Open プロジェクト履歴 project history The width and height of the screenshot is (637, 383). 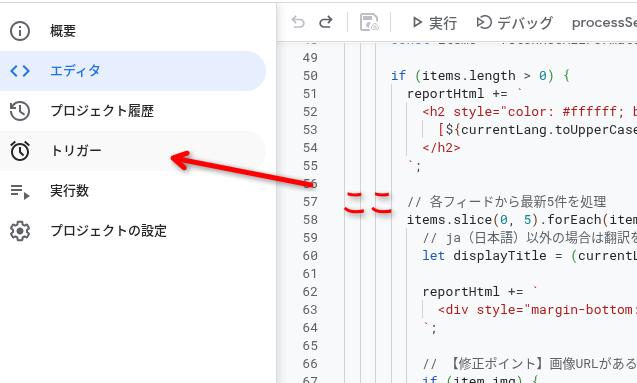click(132, 110)
